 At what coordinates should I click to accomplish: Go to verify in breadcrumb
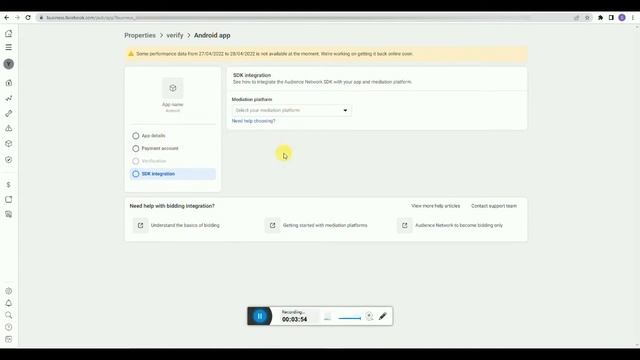[175, 36]
